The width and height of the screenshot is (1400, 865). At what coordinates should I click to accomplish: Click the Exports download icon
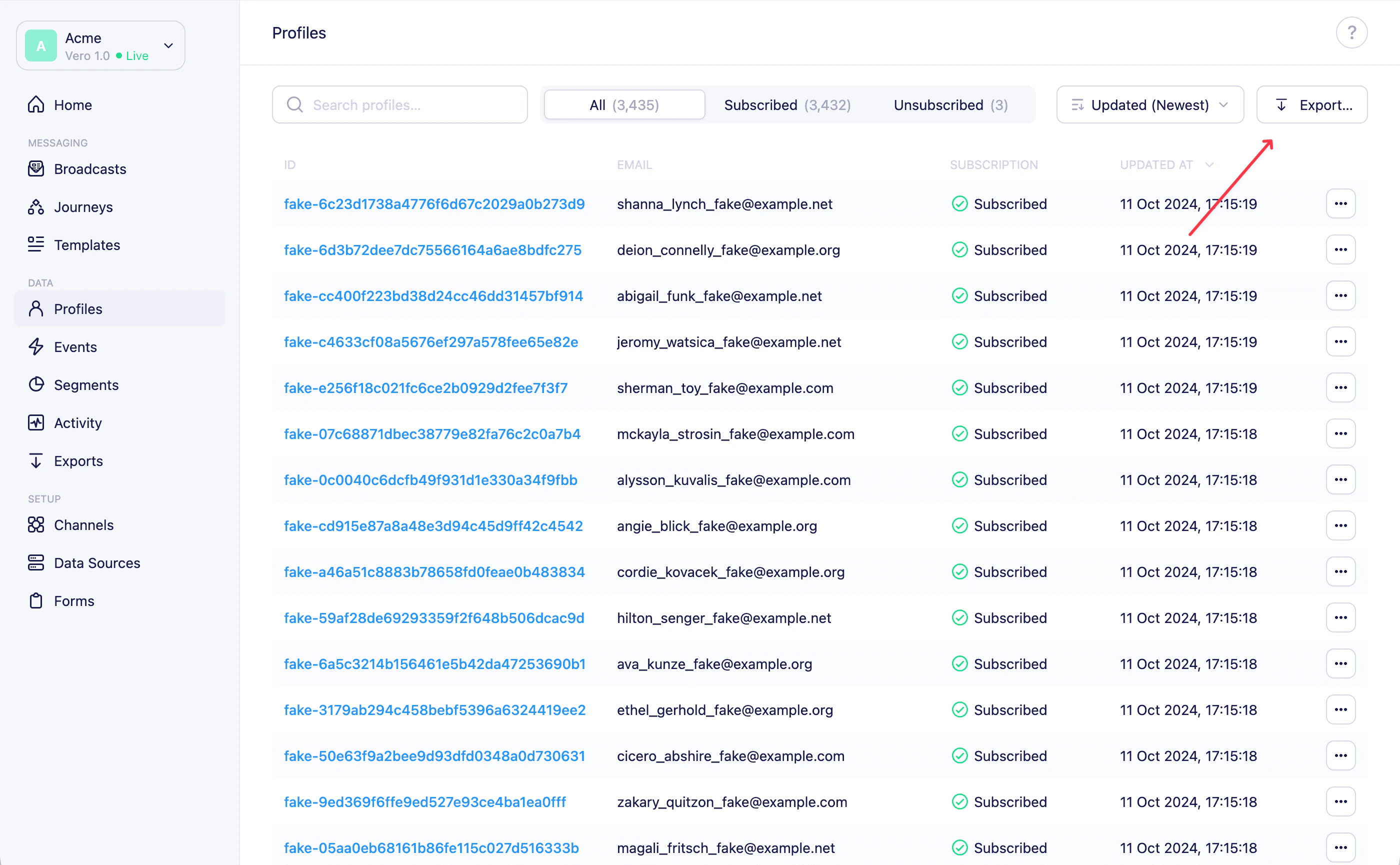click(36, 460)
